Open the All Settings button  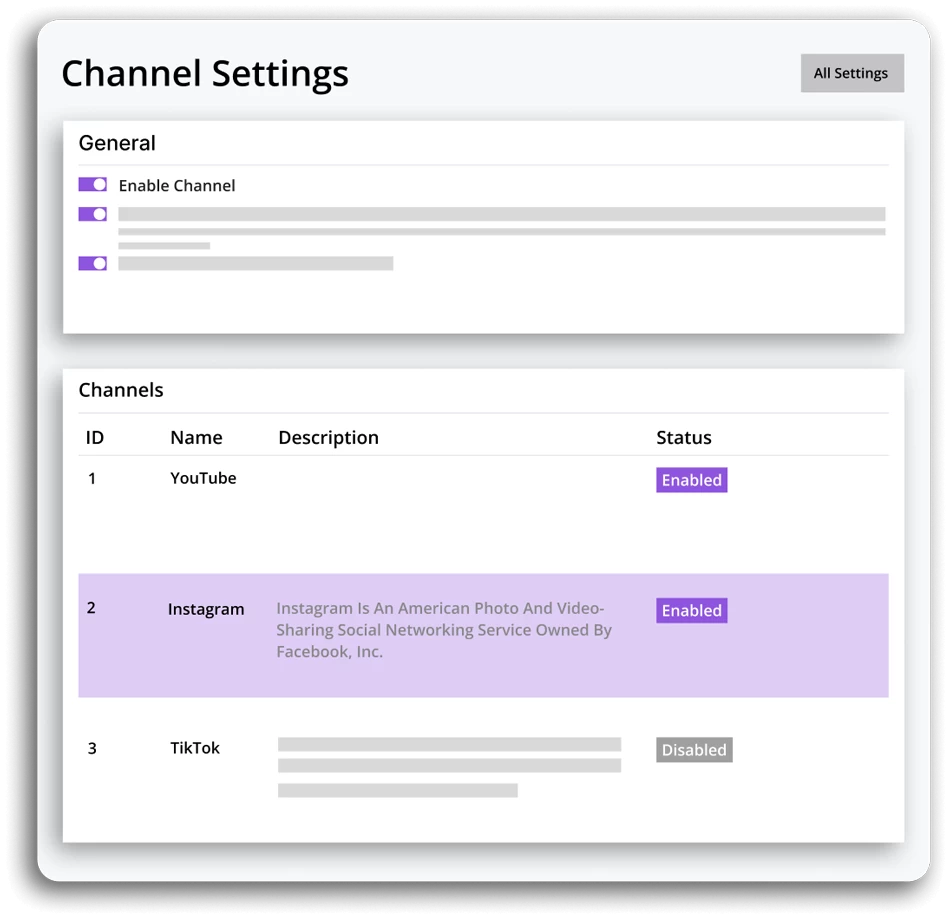point(852,73)
